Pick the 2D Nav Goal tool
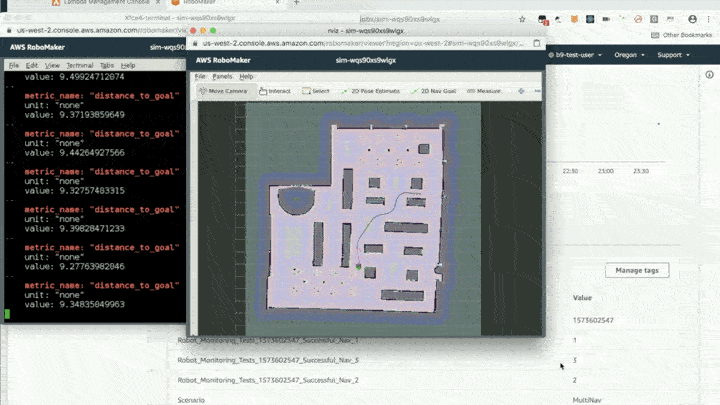The width and height of the screenshot is (720, 405). click(x=434, y=91)
